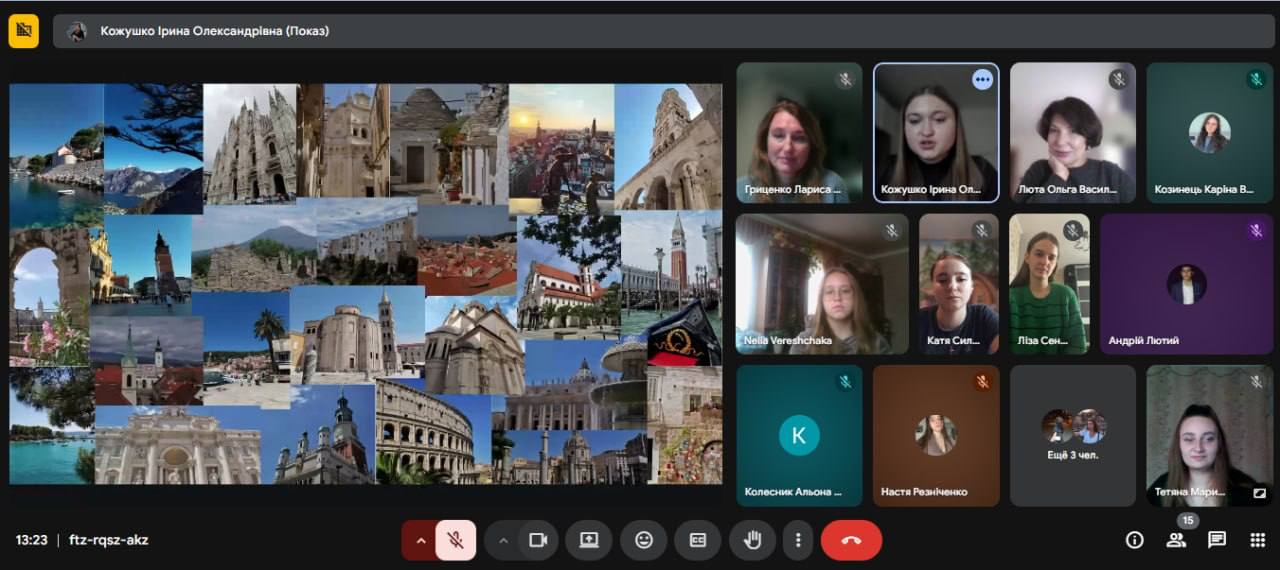Start presenting your screen

(589, 540)
